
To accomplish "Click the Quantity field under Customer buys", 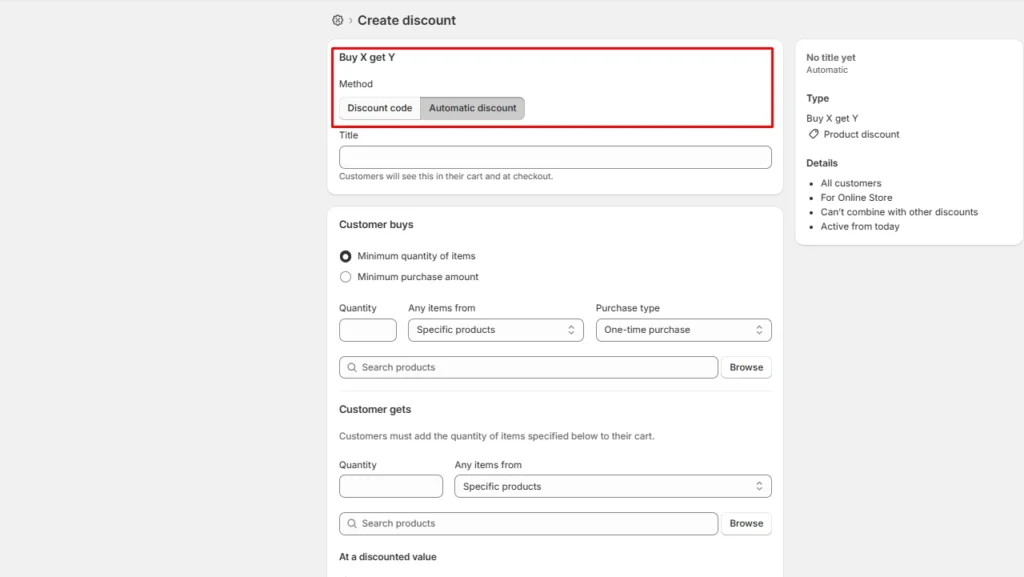I will (x=367, y=330).
